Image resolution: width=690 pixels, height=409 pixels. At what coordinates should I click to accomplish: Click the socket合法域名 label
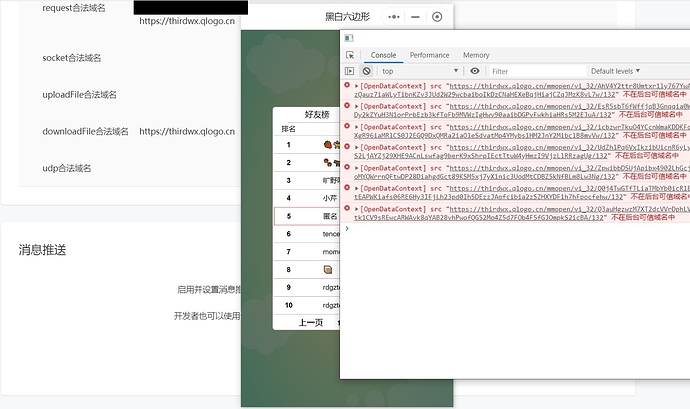[72, 58]
